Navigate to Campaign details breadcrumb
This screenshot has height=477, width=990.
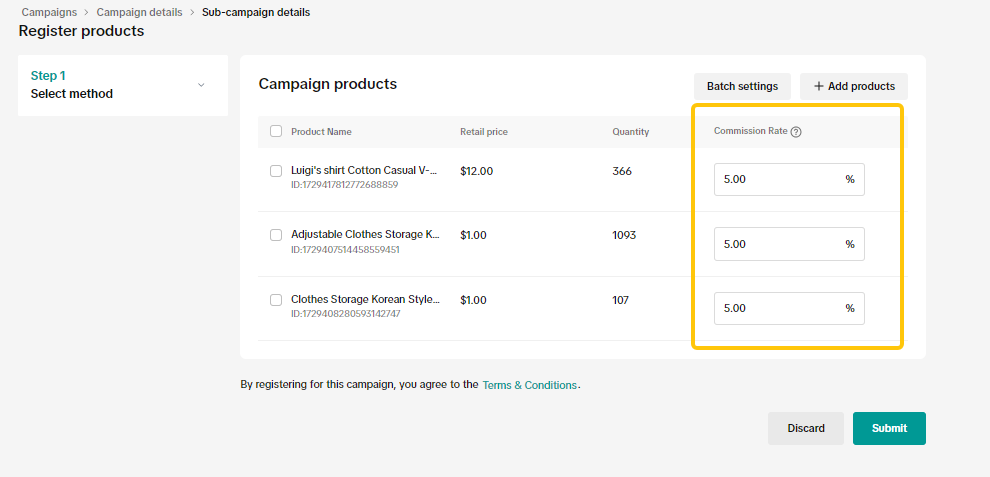coord(139,13)
